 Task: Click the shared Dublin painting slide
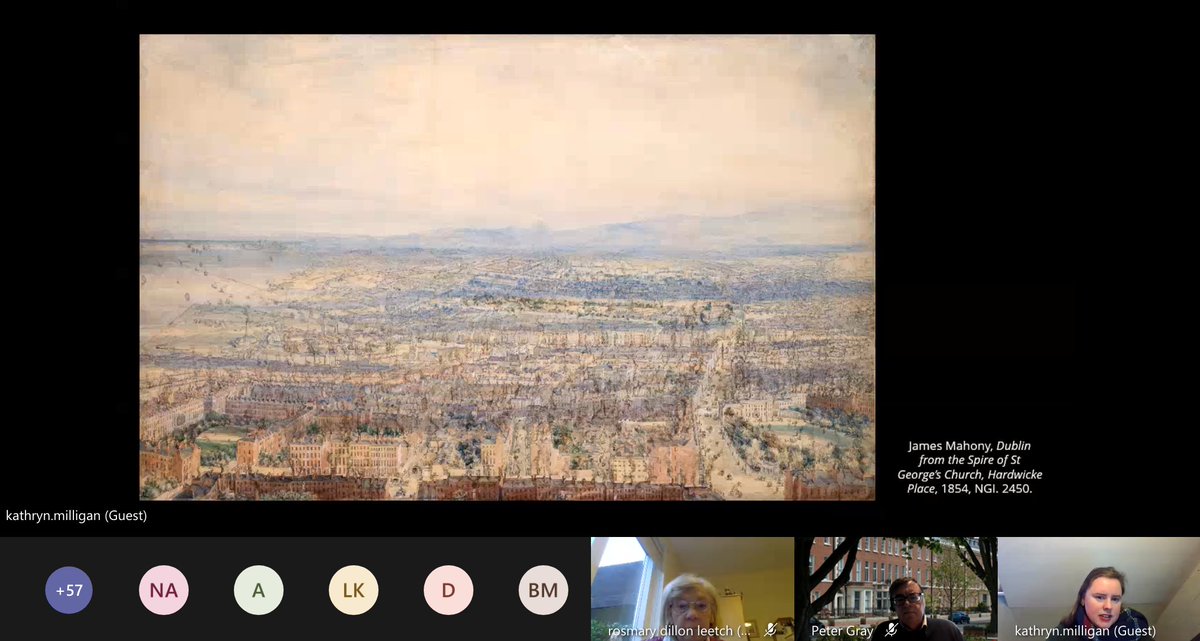click(x=507, y=270)
